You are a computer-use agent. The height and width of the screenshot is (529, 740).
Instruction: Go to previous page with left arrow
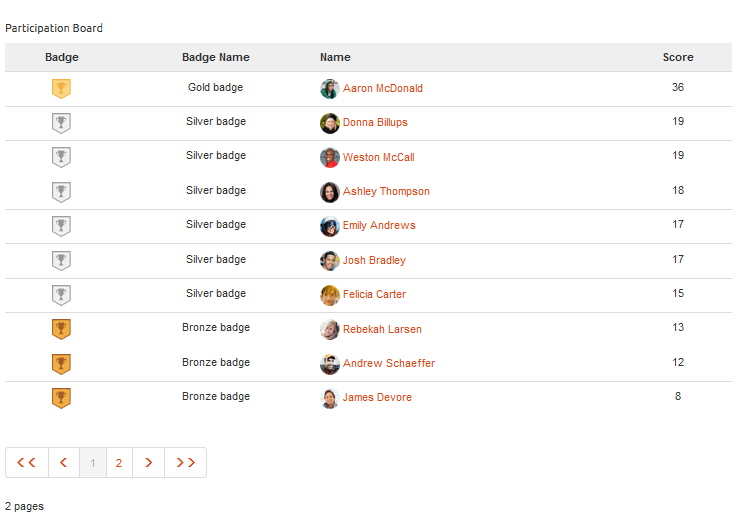click(64, 462)
